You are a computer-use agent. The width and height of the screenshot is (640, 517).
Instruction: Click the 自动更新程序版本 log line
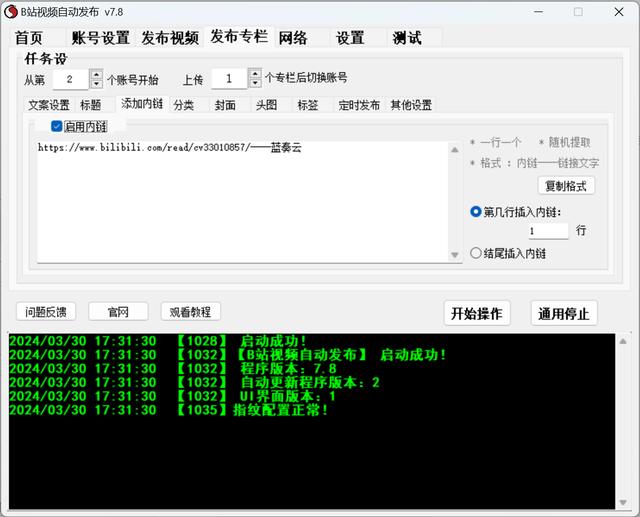point(194,382)
